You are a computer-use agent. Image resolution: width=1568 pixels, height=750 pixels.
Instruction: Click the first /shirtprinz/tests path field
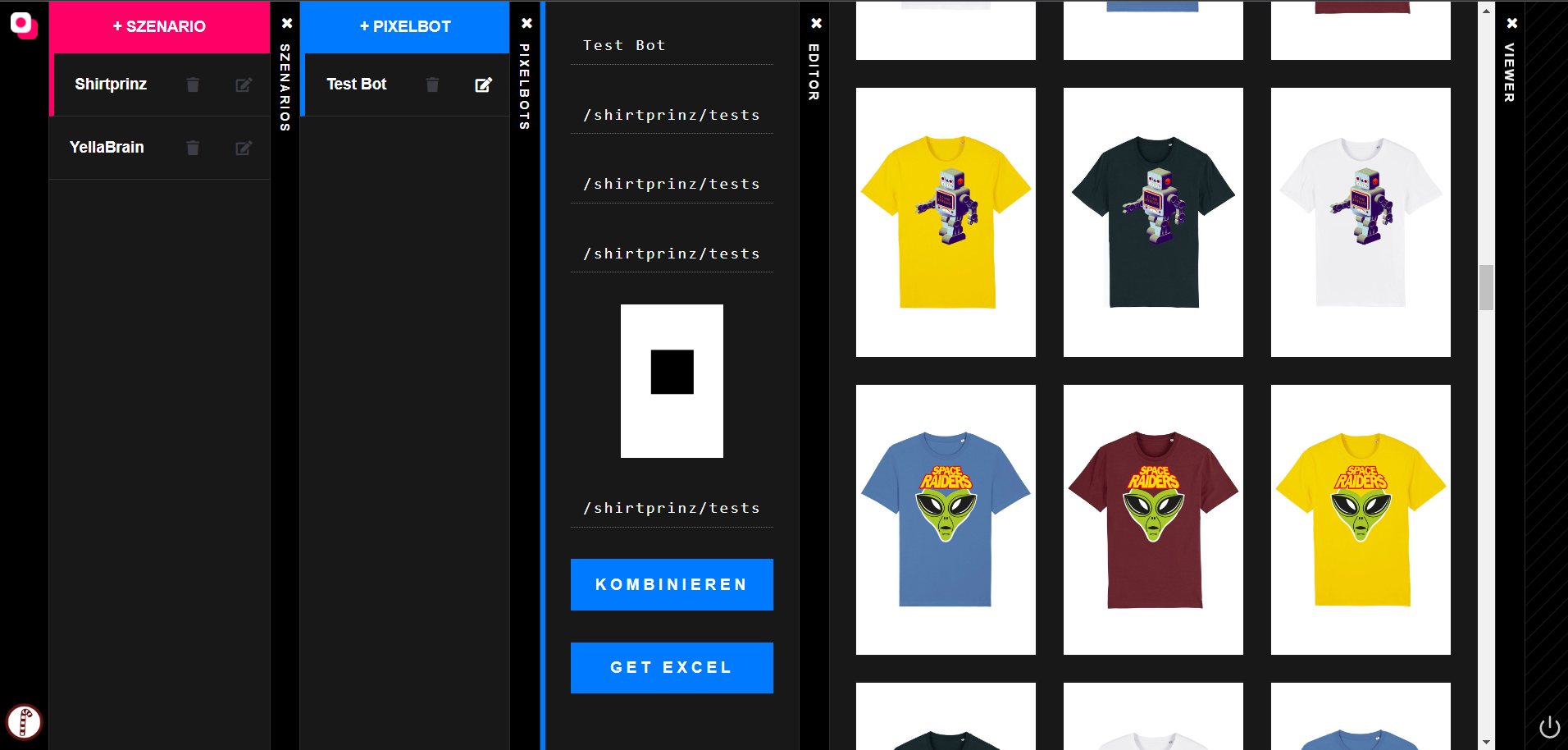pos(672,115)
